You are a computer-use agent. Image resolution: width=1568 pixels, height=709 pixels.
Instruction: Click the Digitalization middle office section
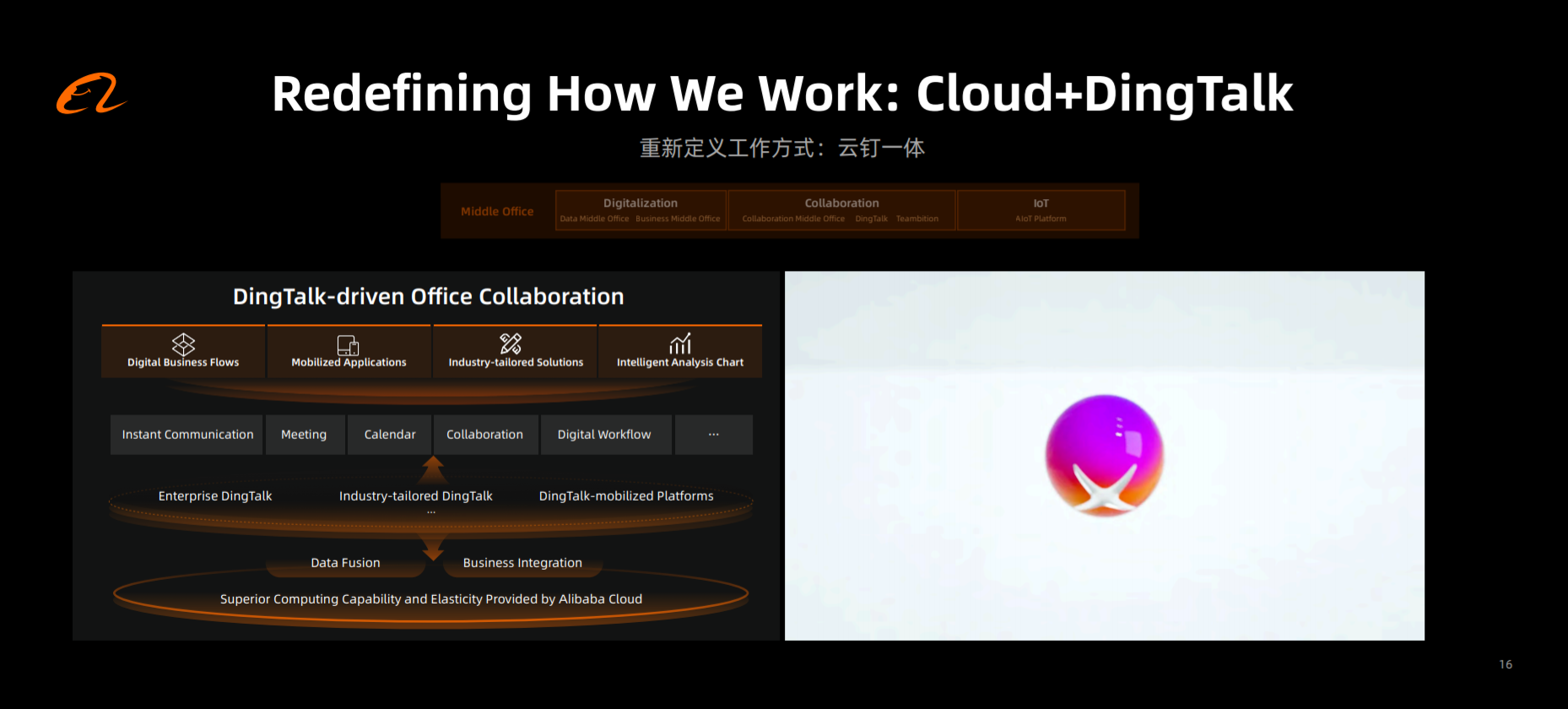click(x=641, y=210)
